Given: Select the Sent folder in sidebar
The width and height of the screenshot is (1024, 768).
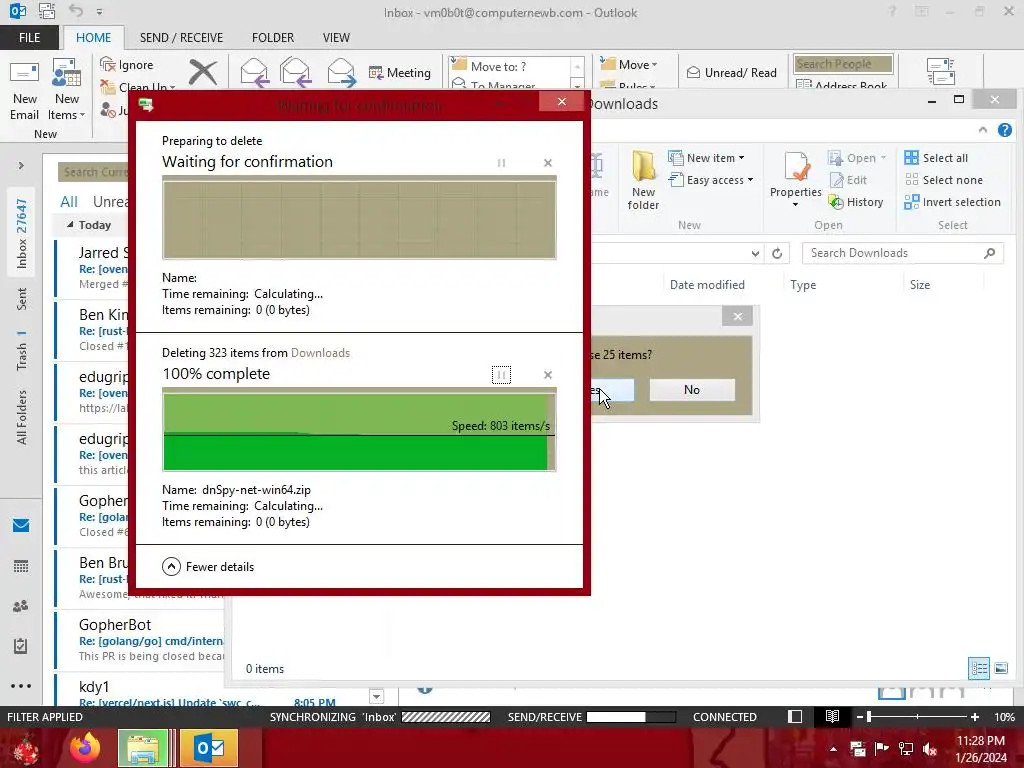Looking at the screenshot, I should (x=22, y=299).
